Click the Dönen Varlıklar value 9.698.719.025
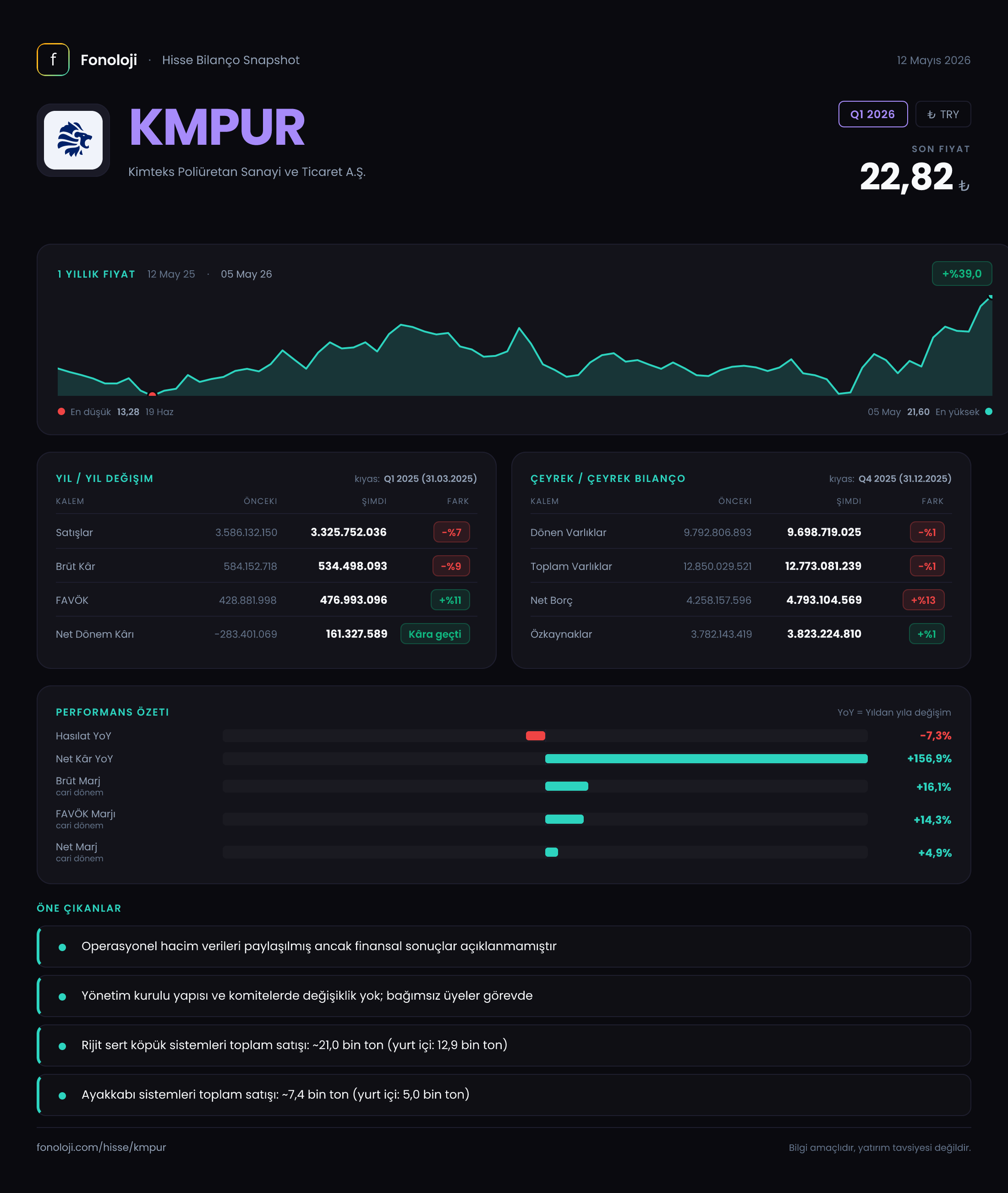The image size is (1008, 1193). point(824,532)
